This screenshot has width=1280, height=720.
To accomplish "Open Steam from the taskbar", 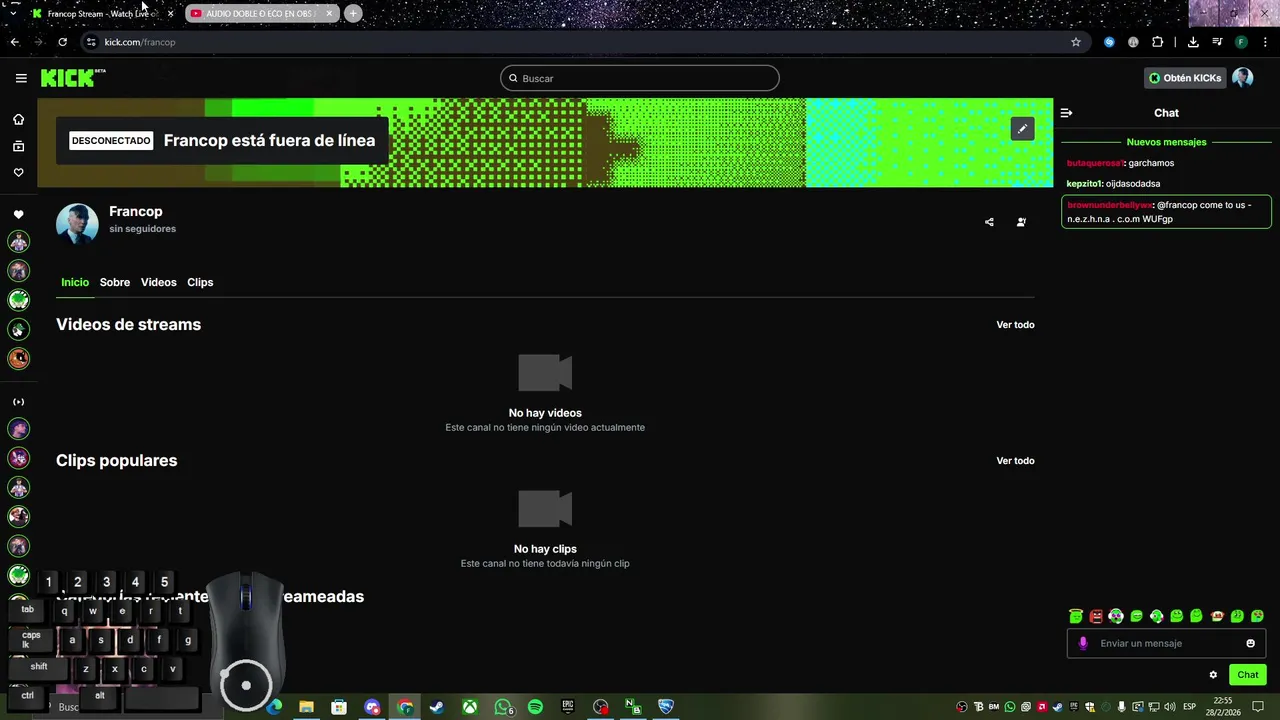I will [x=437, y=707].
